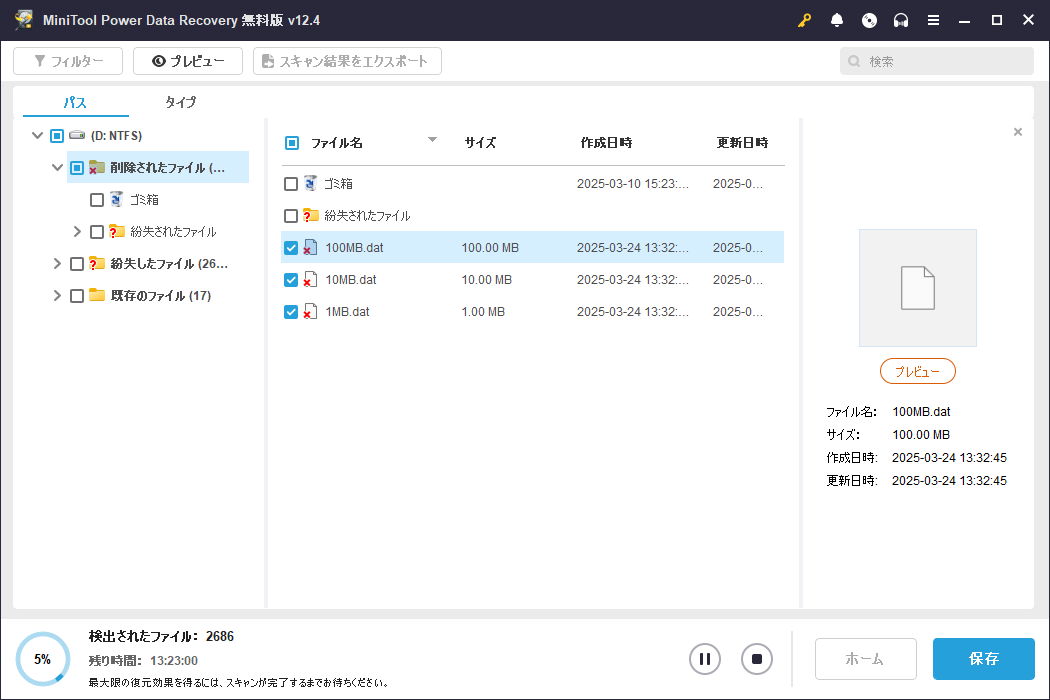This screenshot has width=1050, height=700.
Task: Click the bootable media disc icon
Action: coord(869,19)
